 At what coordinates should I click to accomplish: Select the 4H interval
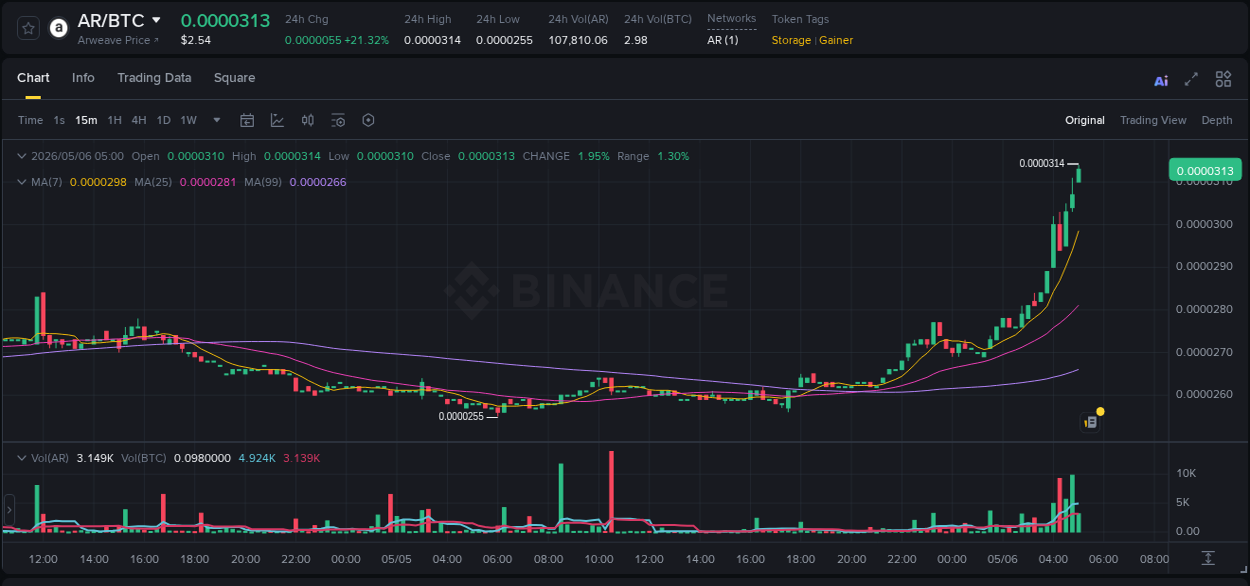point(139,120)
